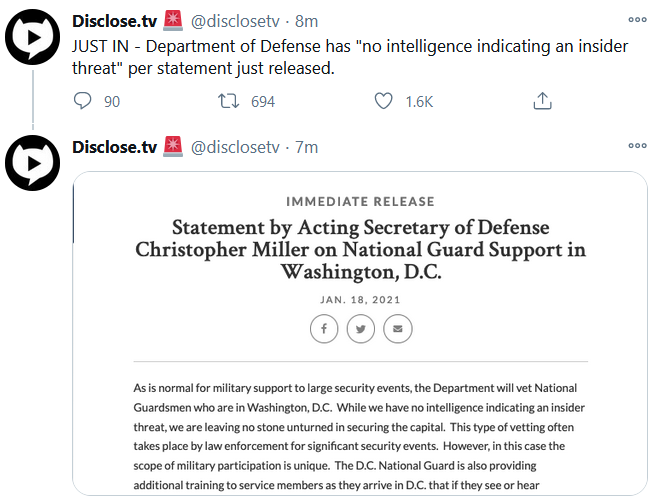Screen dimensions: 663x498
Task: Share statement on Facebook icon
Action: tap(324, 328)
